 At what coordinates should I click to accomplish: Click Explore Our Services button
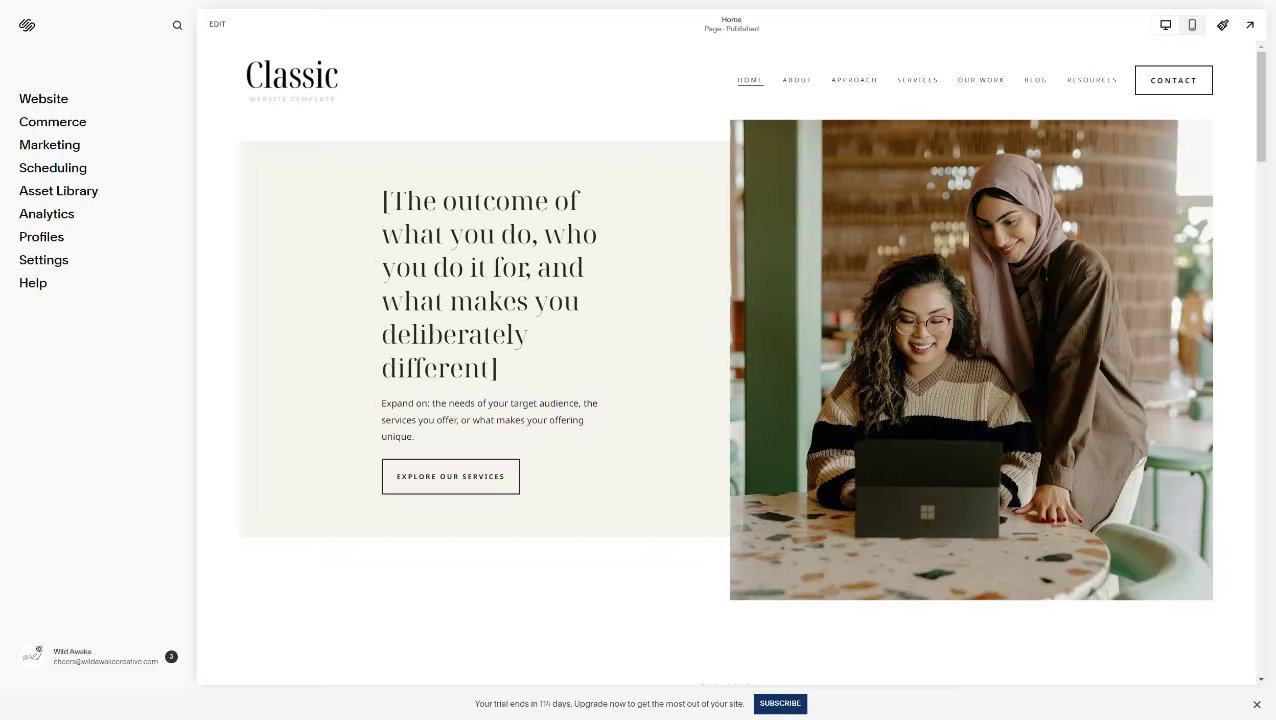click(451, 477)
